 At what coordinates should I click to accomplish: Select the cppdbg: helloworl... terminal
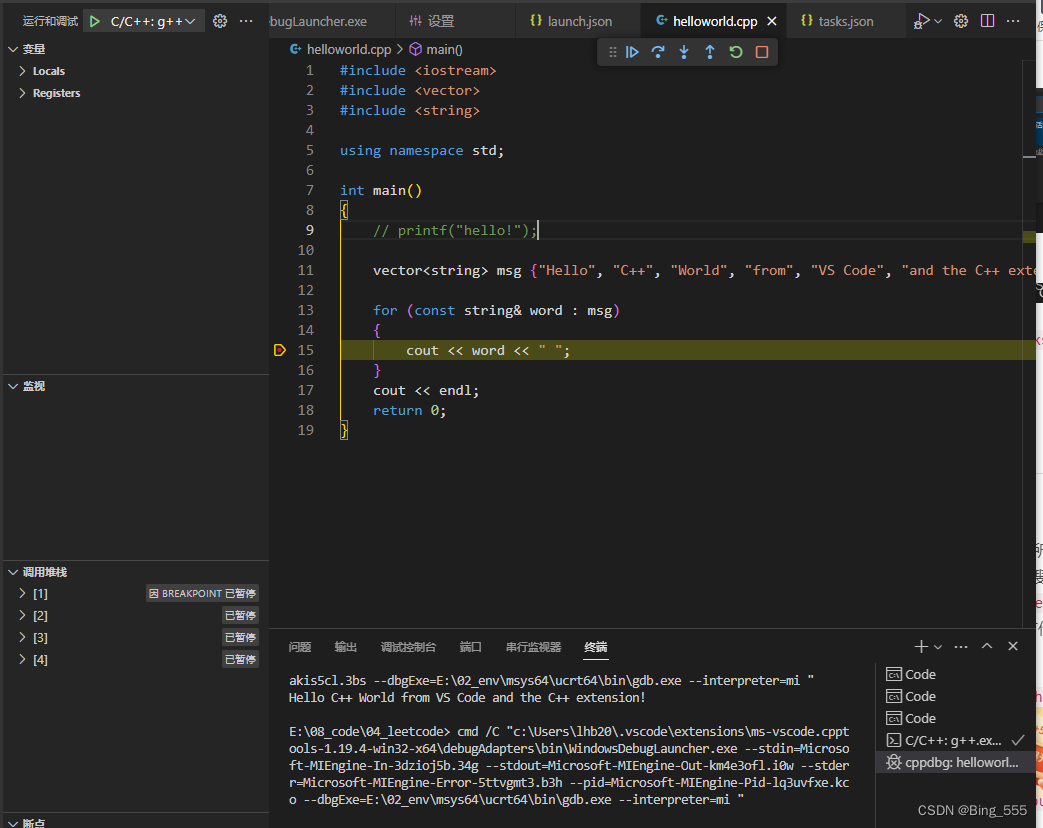(x=955, y=762)
